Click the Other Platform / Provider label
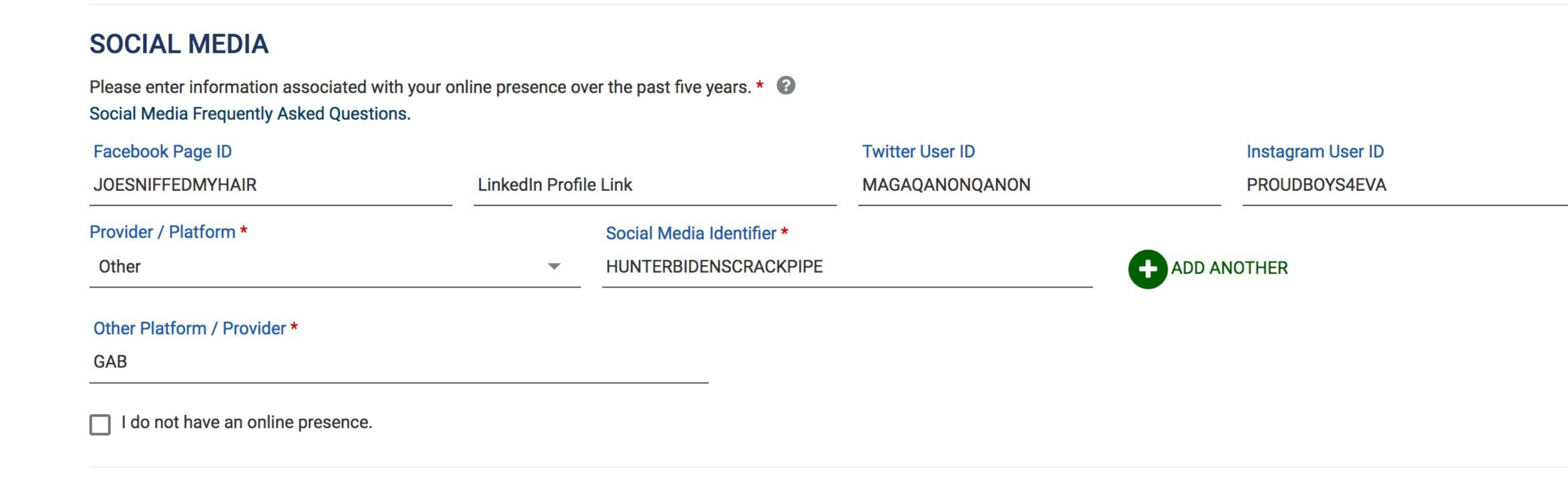Screen dimensions: 1568x483 point(189,328)
